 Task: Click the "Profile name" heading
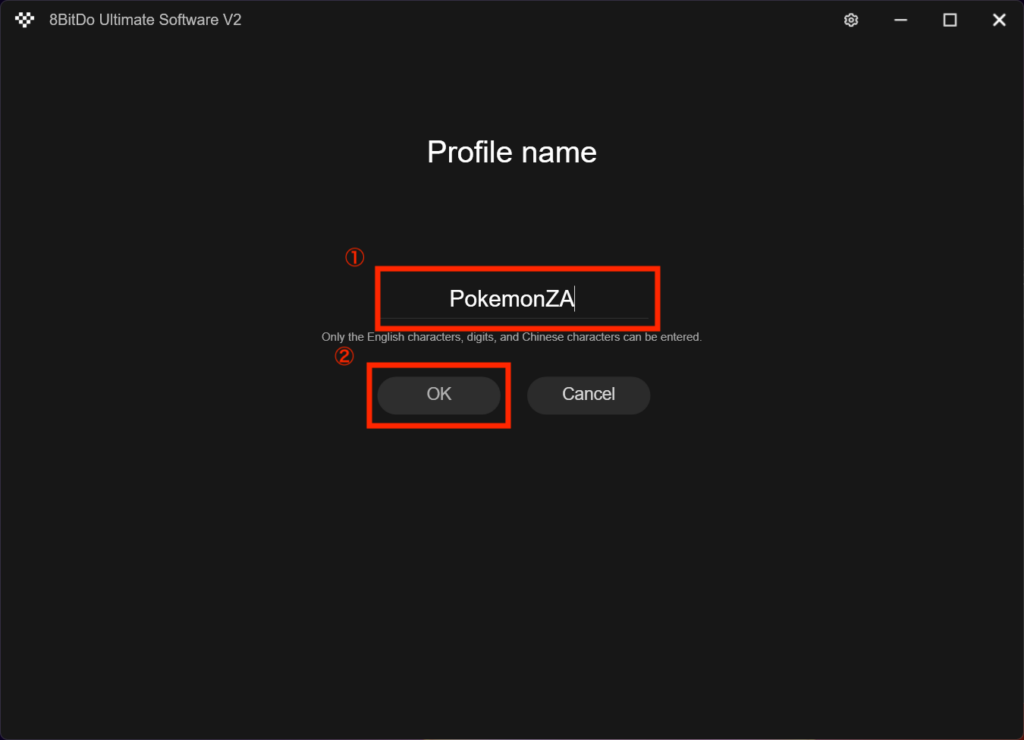pos(511,152)
